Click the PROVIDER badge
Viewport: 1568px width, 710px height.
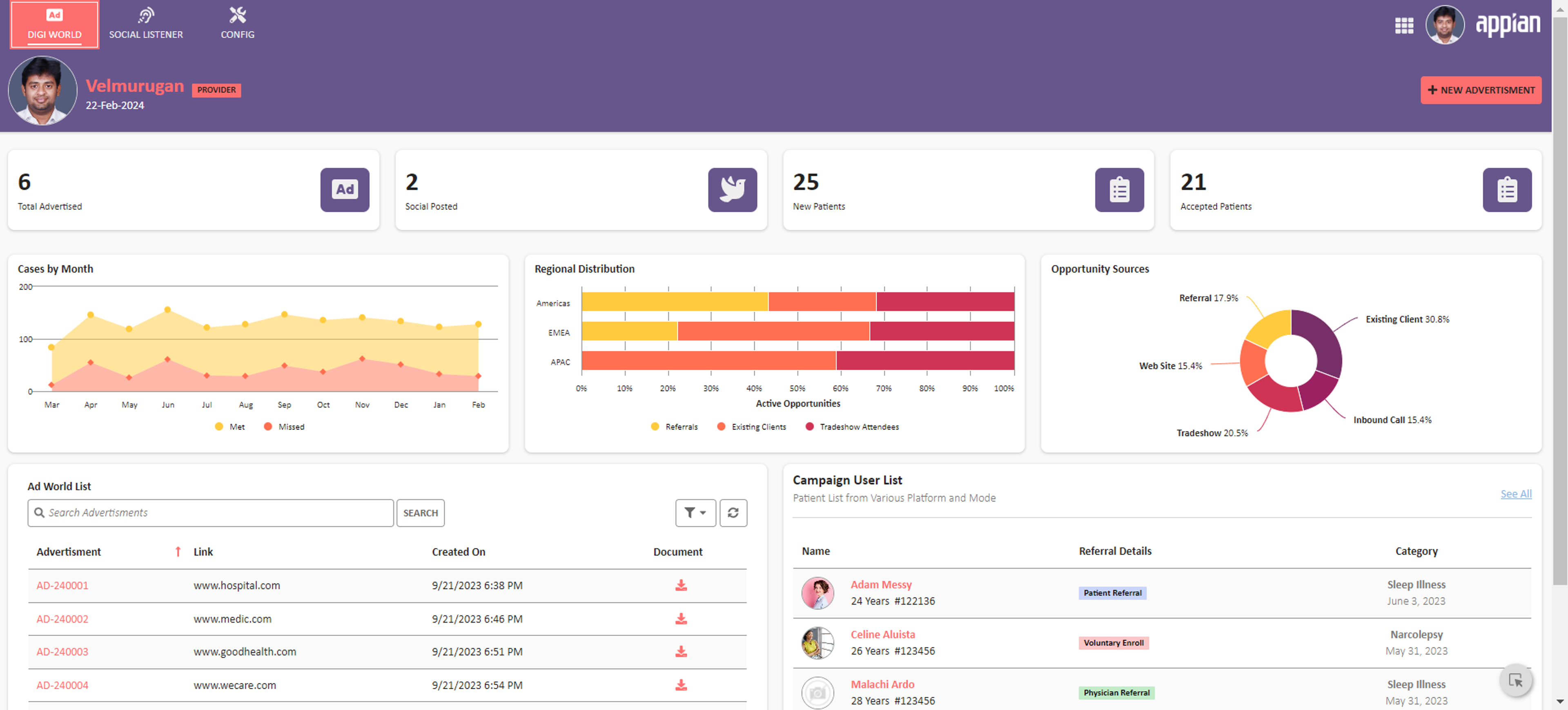coord(217,90)
